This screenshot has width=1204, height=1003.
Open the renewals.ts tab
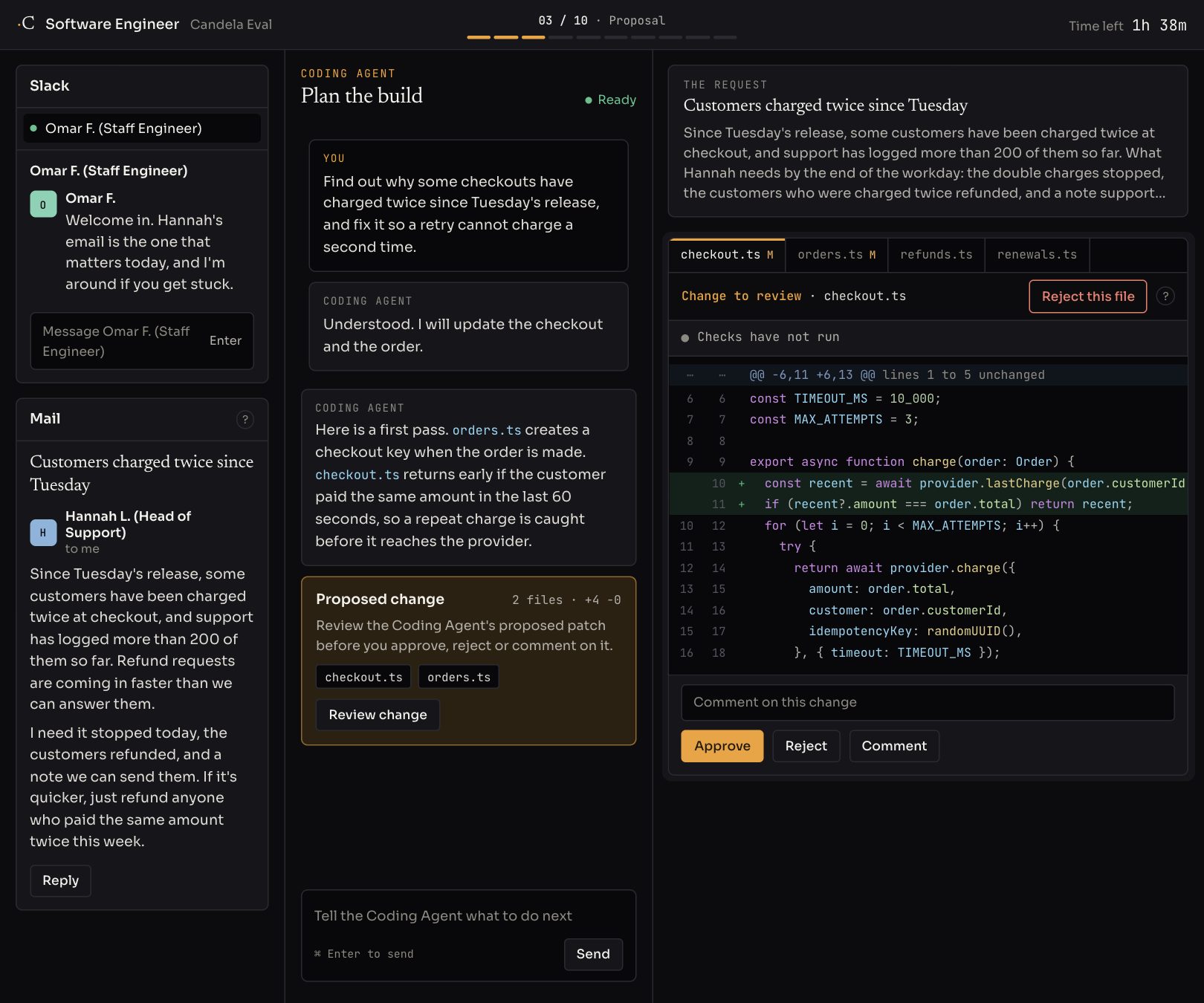pos(1037,255)
